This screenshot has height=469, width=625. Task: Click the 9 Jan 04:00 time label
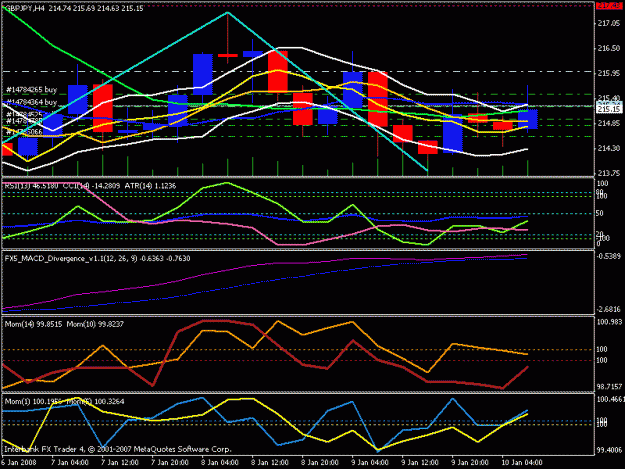(369, 463)
